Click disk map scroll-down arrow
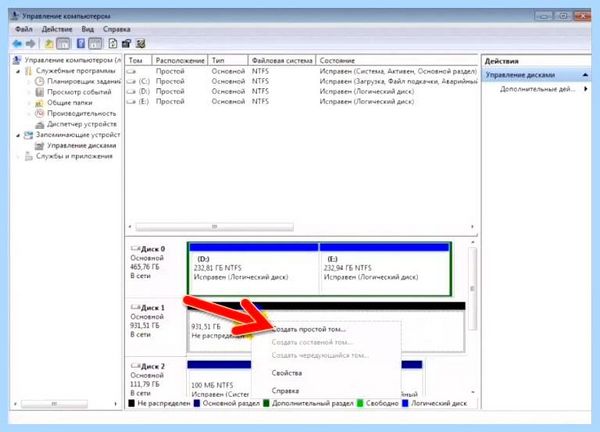The height and width of the screenshot is (432, 600). [x=473, y=392]
